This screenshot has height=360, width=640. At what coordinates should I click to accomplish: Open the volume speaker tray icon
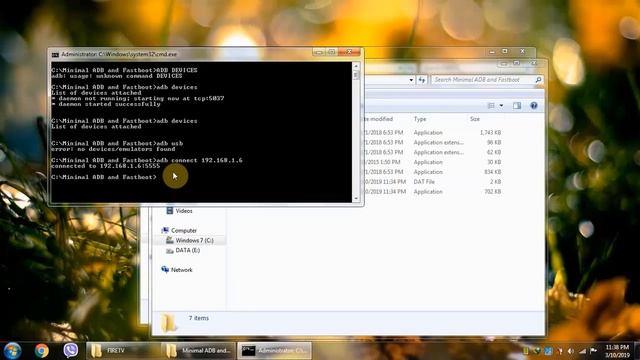(x=571, y=351)
